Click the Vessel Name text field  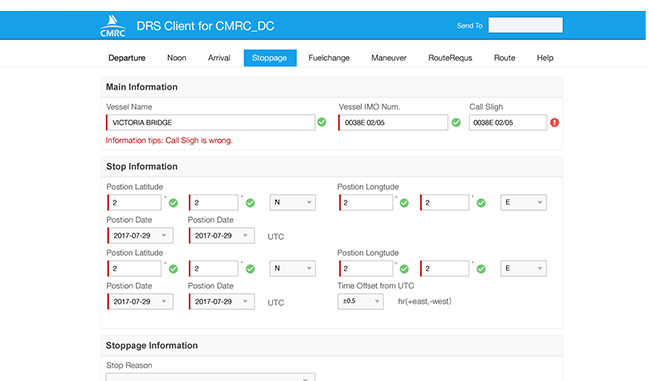click(x=211, y=122)
